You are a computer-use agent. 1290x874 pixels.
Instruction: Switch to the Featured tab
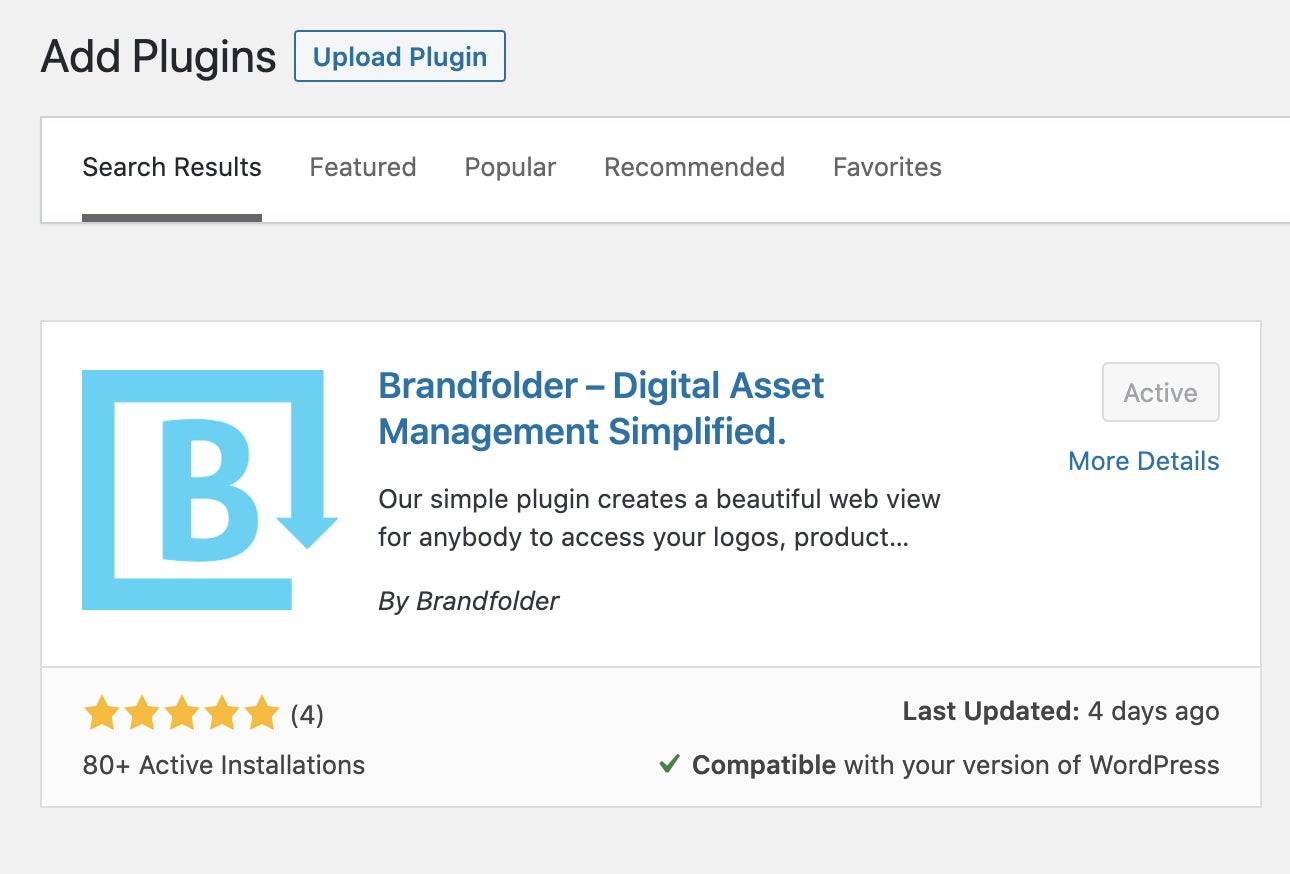tap(363, 167)
